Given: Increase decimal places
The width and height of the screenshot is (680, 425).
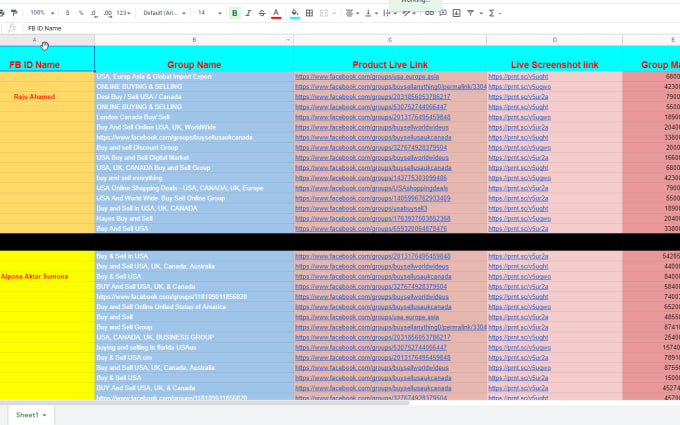Looking at the screenshot, I should [x=108, y=13].
